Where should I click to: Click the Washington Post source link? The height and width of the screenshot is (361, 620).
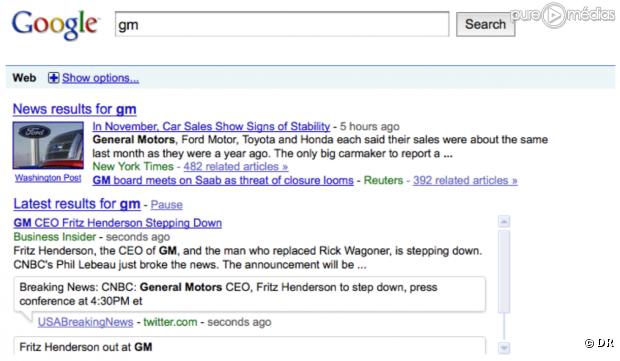48,178
